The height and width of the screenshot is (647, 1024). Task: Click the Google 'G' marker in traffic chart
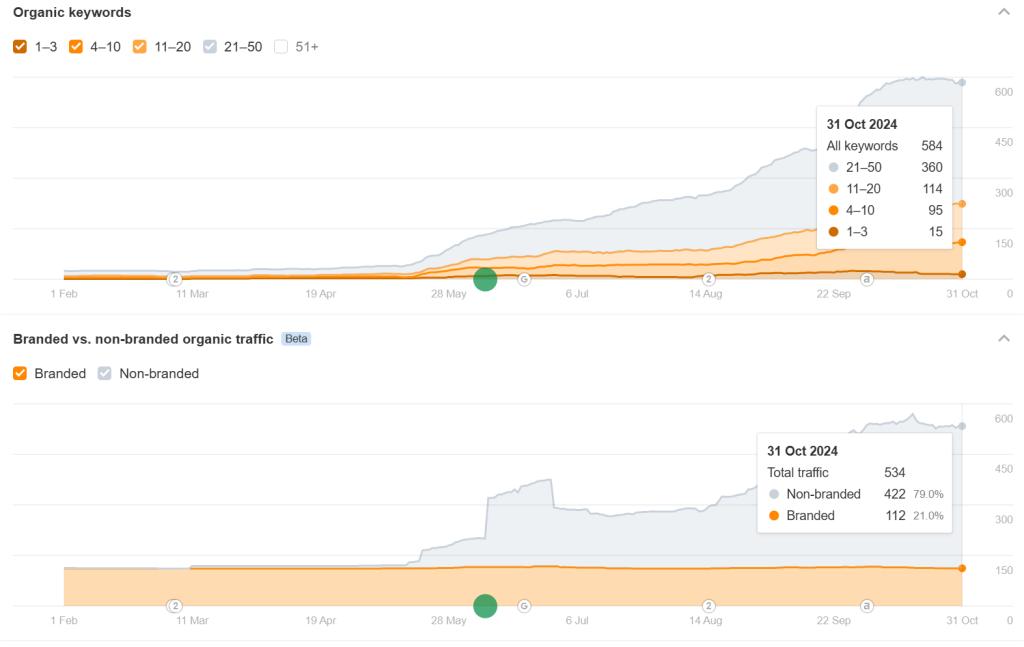[x=524, y=606]
